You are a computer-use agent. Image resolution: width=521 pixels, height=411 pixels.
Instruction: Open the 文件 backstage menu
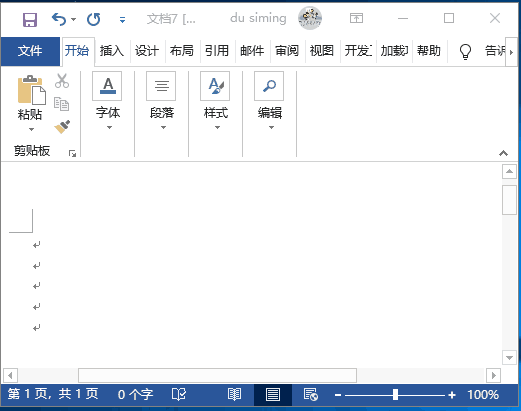click(30, 51)
